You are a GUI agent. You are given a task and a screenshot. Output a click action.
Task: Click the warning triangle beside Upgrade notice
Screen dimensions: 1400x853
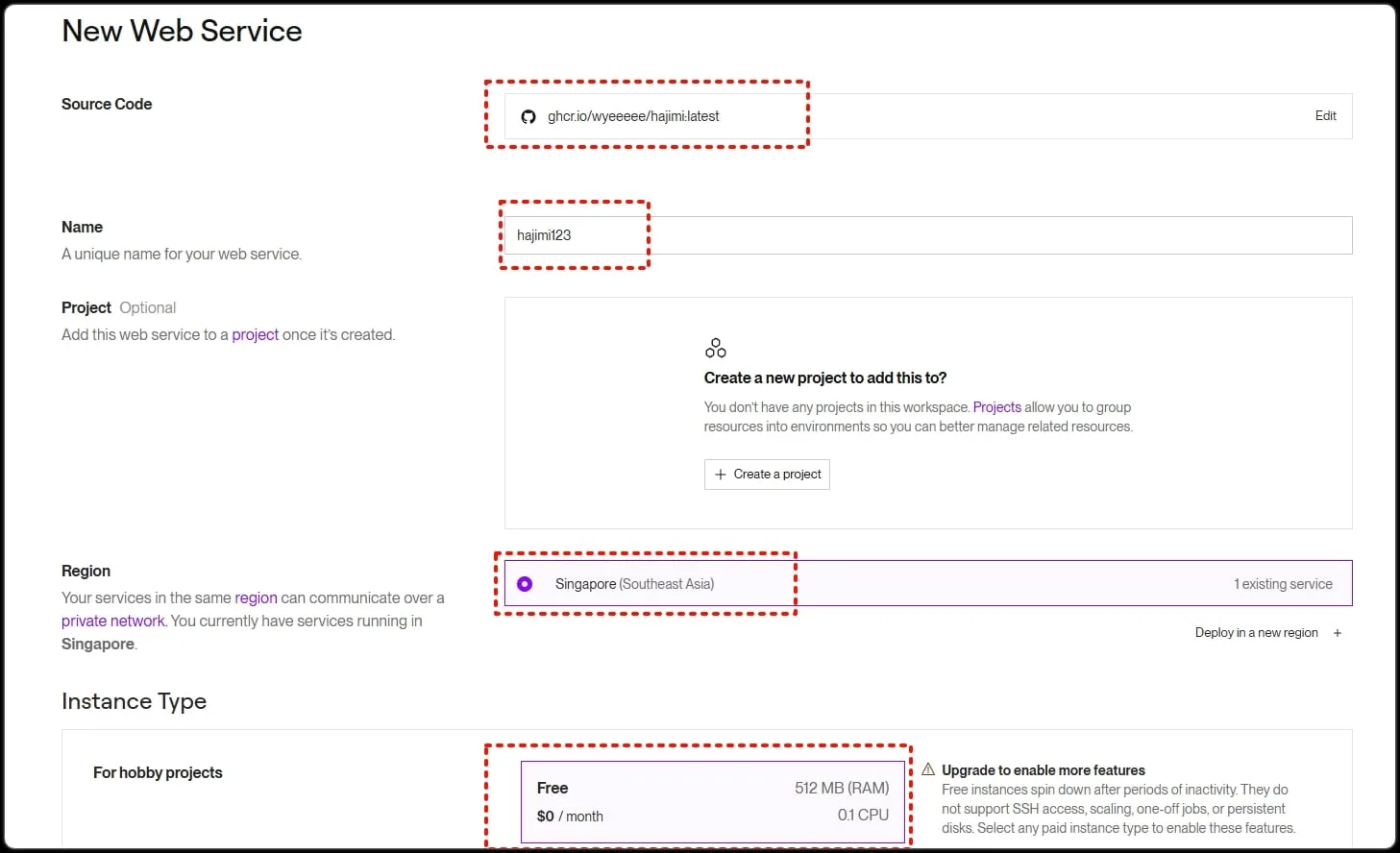pos(928,769)
